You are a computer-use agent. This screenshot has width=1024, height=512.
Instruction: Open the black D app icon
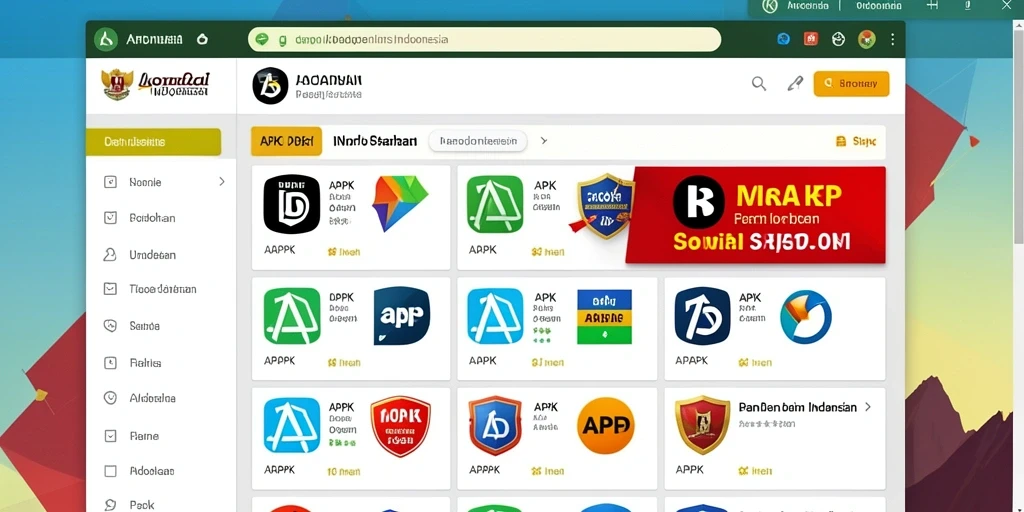(x=291, y=204)
